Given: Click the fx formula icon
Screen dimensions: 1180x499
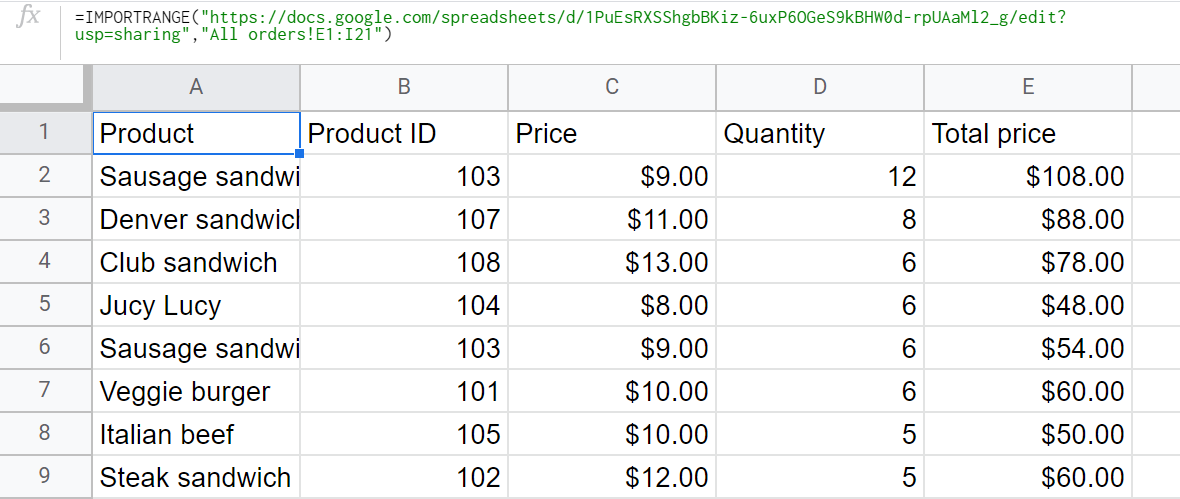Looking at the screenshot, I should tap(28, 17).
